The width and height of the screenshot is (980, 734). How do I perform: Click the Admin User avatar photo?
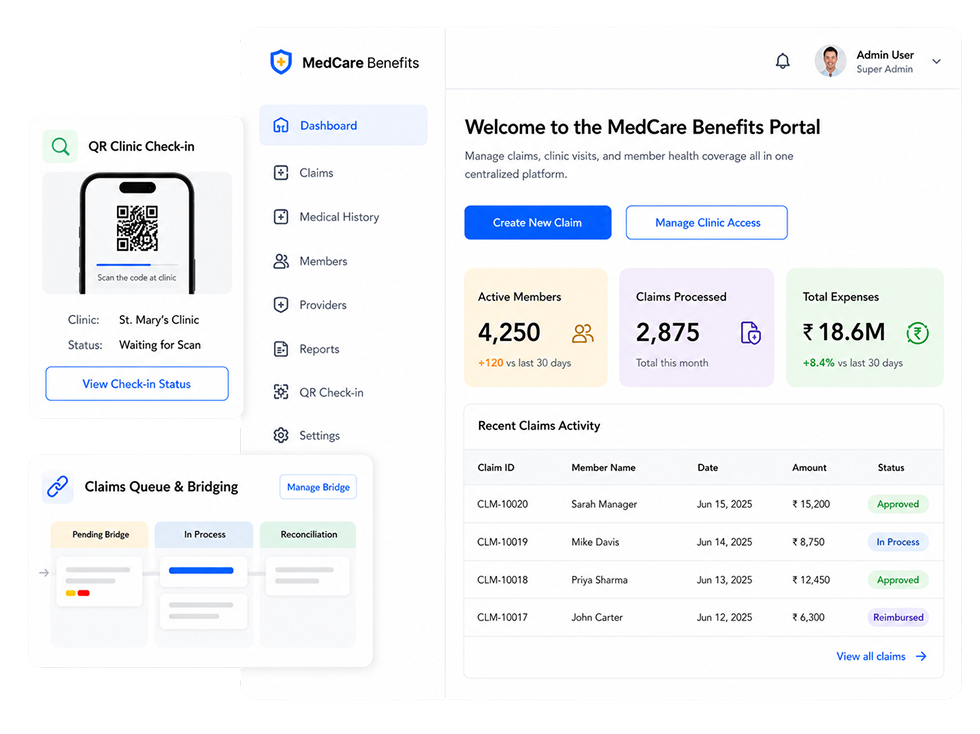click(x=831, y=61)
